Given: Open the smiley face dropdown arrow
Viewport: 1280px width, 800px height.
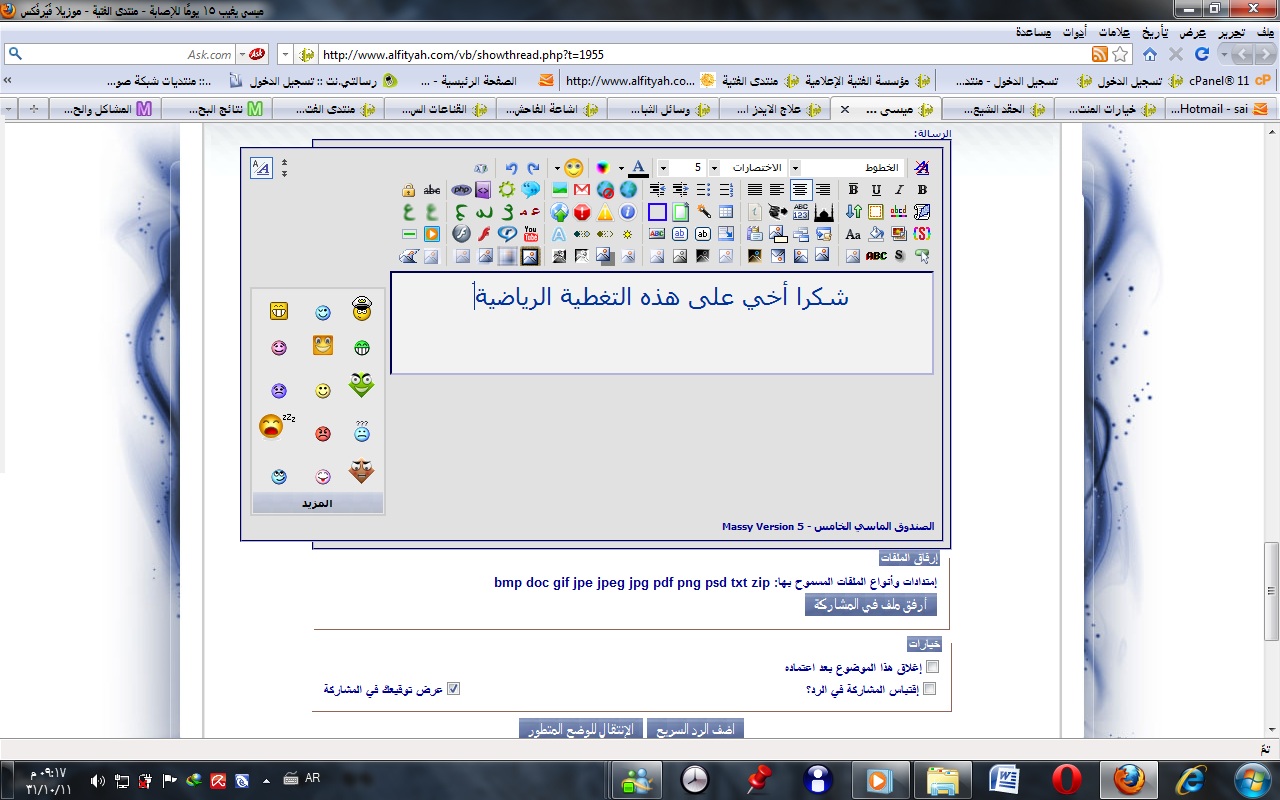Looking at the screenshot, I should [557, 168].
